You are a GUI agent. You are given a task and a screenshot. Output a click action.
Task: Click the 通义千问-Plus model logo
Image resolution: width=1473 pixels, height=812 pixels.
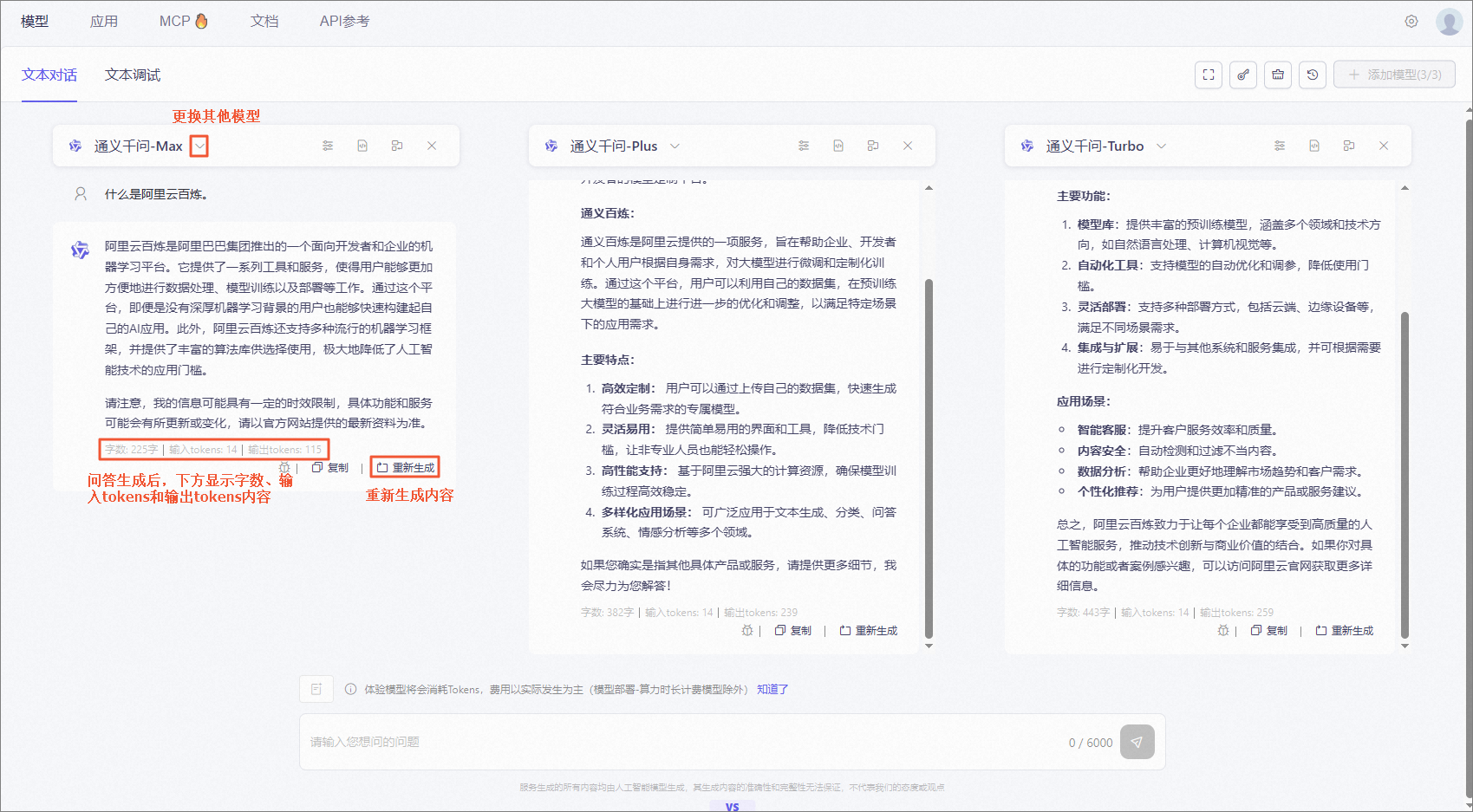click(x=551, y=146)
